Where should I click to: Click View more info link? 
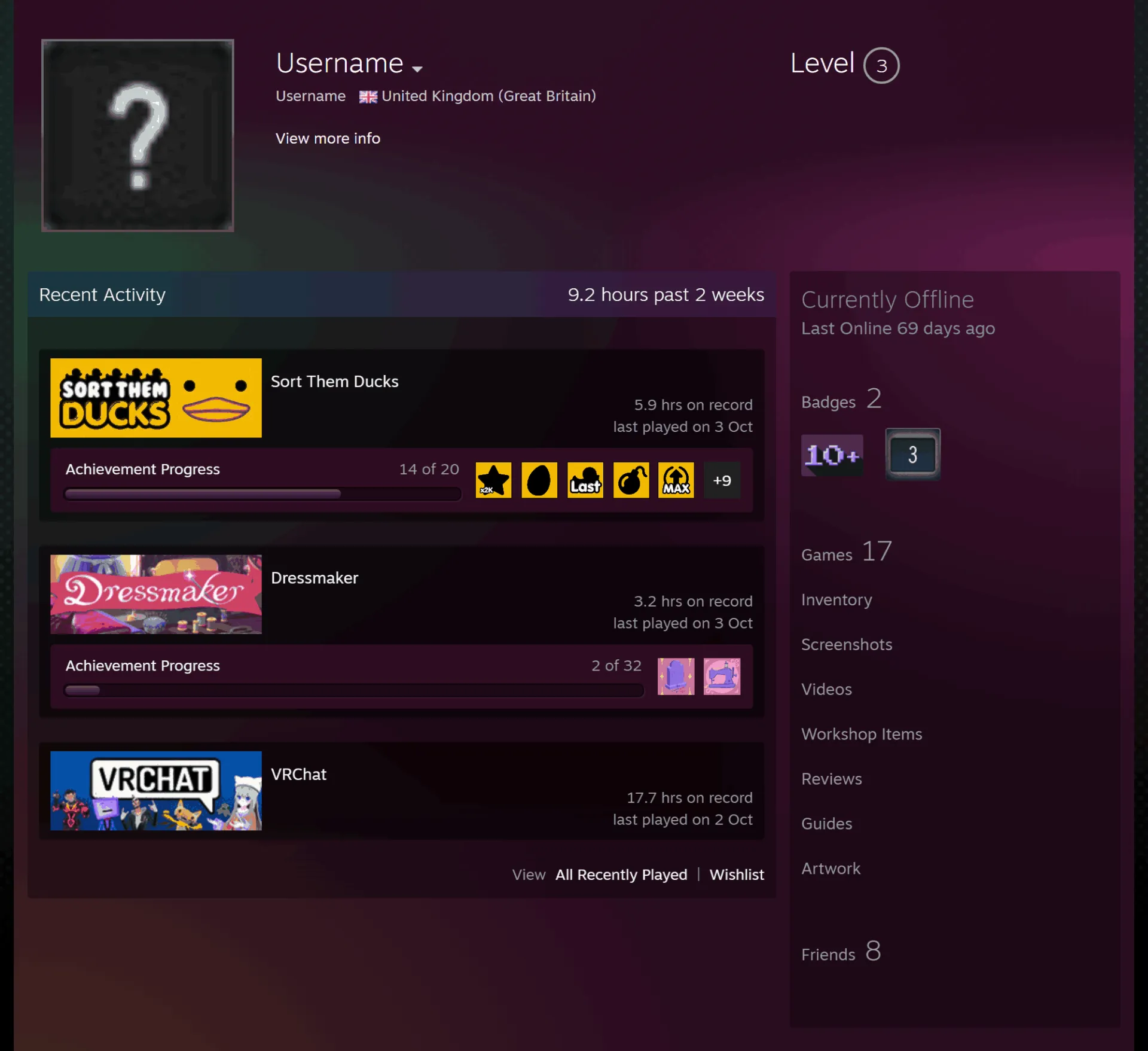point(328,138)
